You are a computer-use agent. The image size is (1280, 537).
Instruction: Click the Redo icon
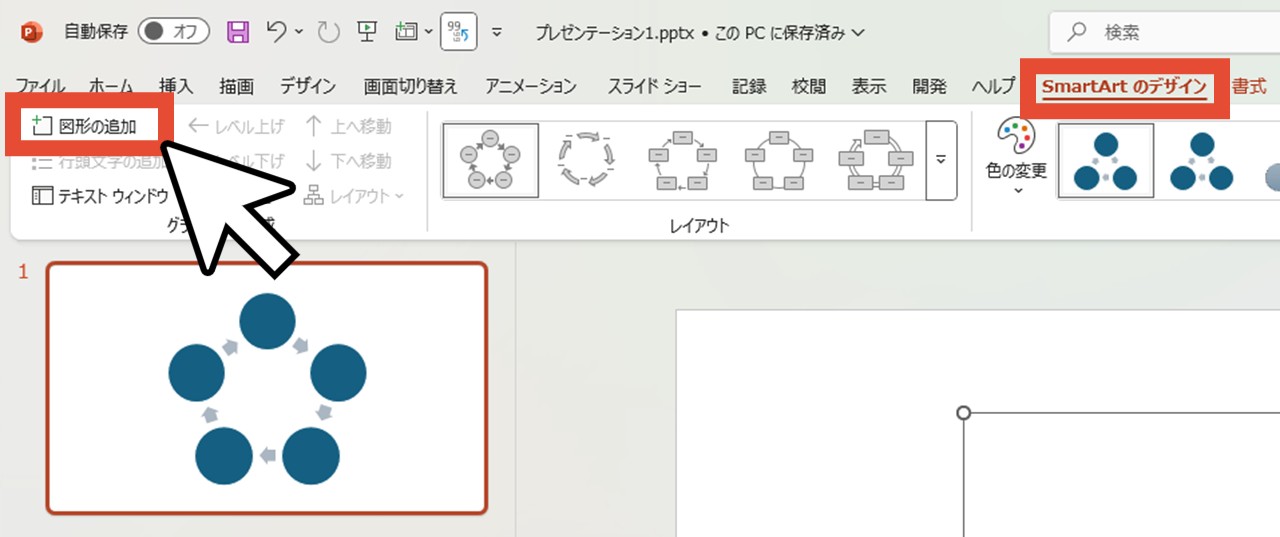tap(328, 32)
